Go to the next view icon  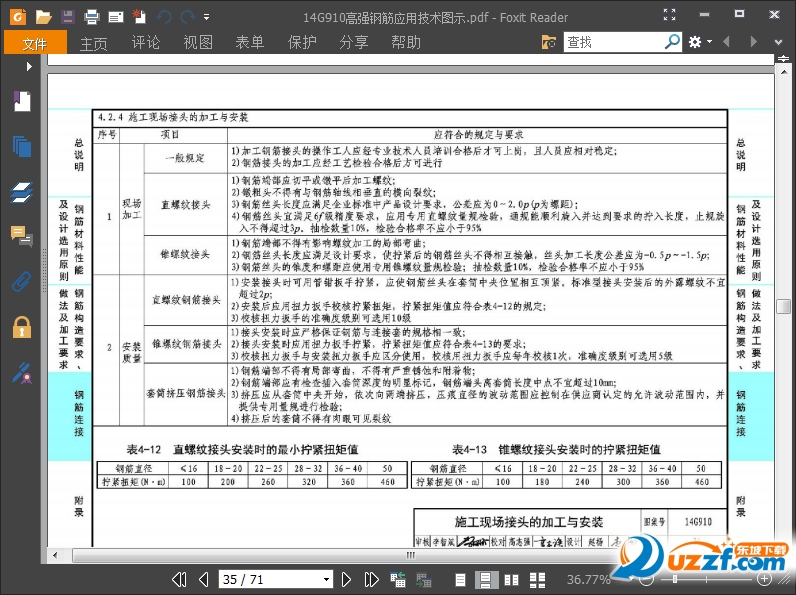click(x=423, y=579)
